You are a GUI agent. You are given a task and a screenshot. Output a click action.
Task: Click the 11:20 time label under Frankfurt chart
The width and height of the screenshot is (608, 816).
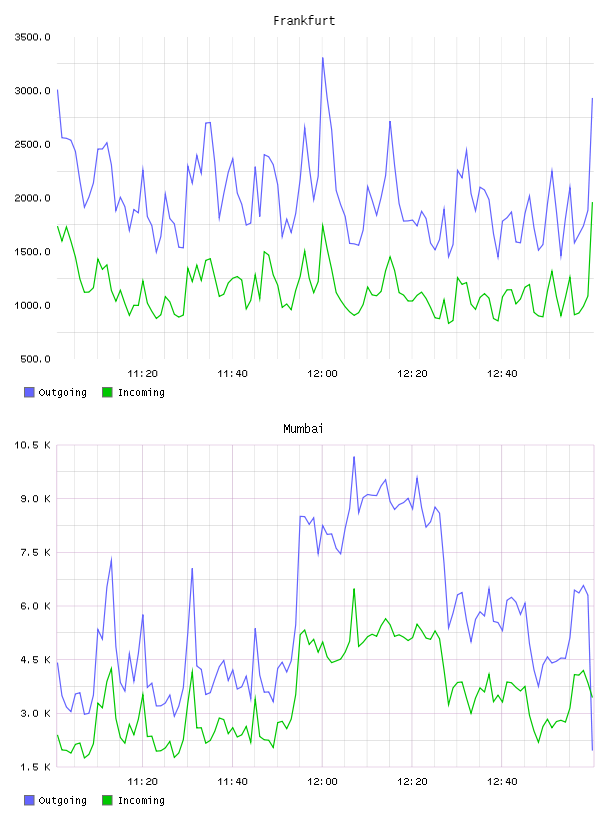[x=142, y=374]
